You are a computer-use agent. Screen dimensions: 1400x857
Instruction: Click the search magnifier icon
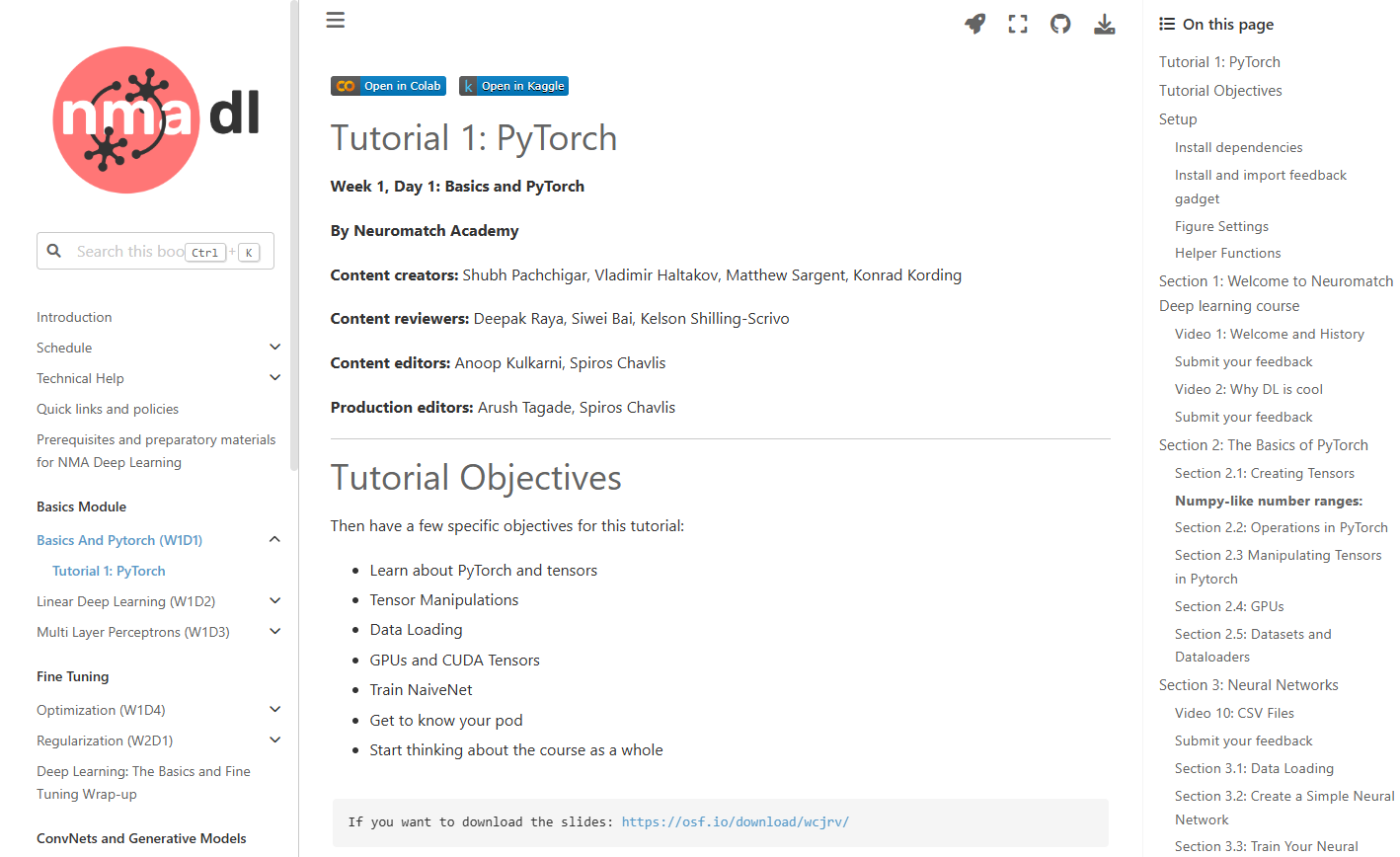pos(54,251)
